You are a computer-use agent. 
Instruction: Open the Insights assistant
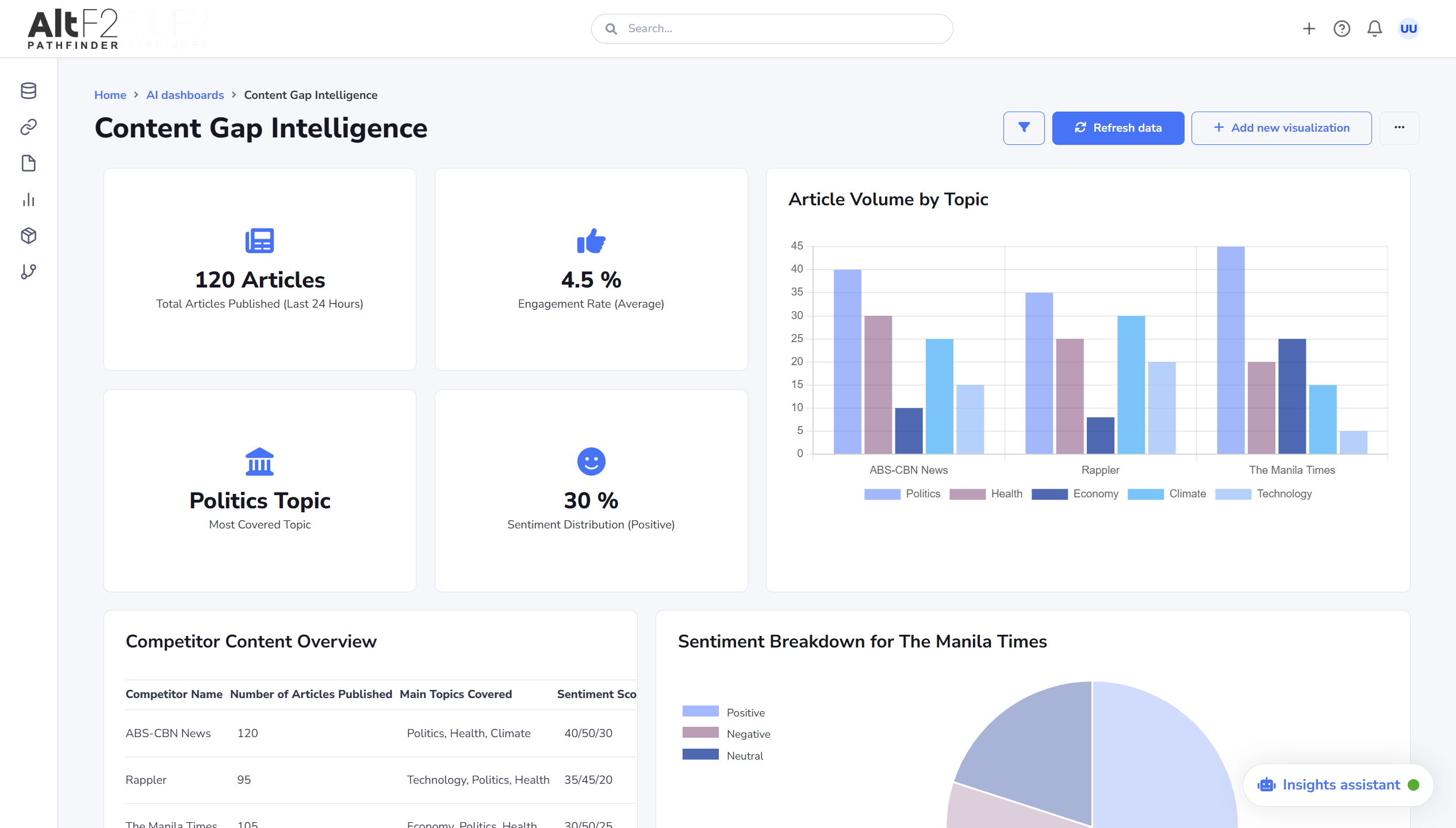click(1338, 785)
